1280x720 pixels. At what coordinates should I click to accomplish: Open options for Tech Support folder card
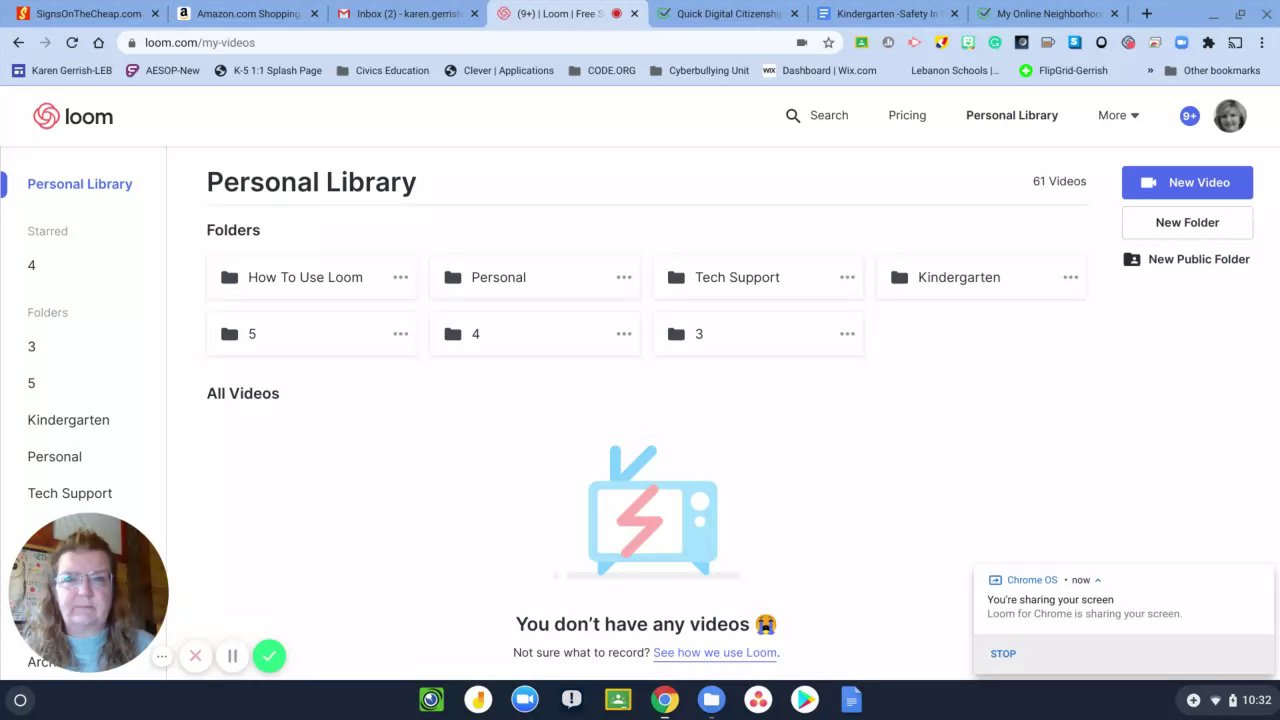pos(847,277)
